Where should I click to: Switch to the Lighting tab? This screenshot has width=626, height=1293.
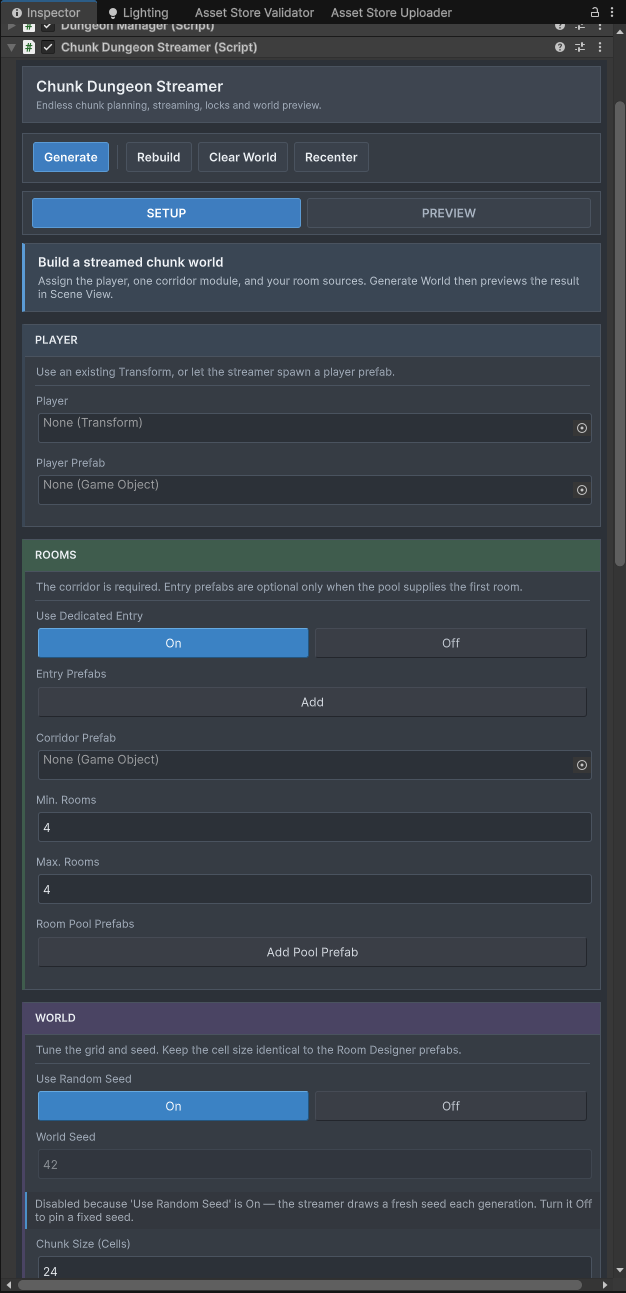(138, 12)
